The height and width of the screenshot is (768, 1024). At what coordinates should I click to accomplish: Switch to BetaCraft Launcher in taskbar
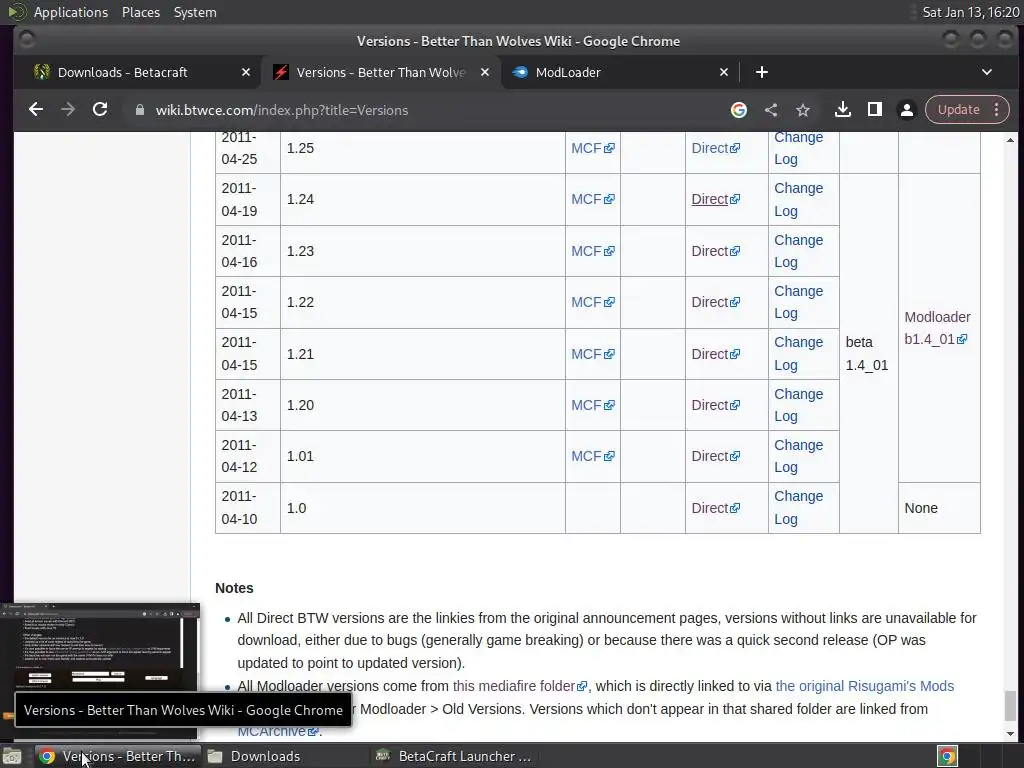(x=455, y=756)
